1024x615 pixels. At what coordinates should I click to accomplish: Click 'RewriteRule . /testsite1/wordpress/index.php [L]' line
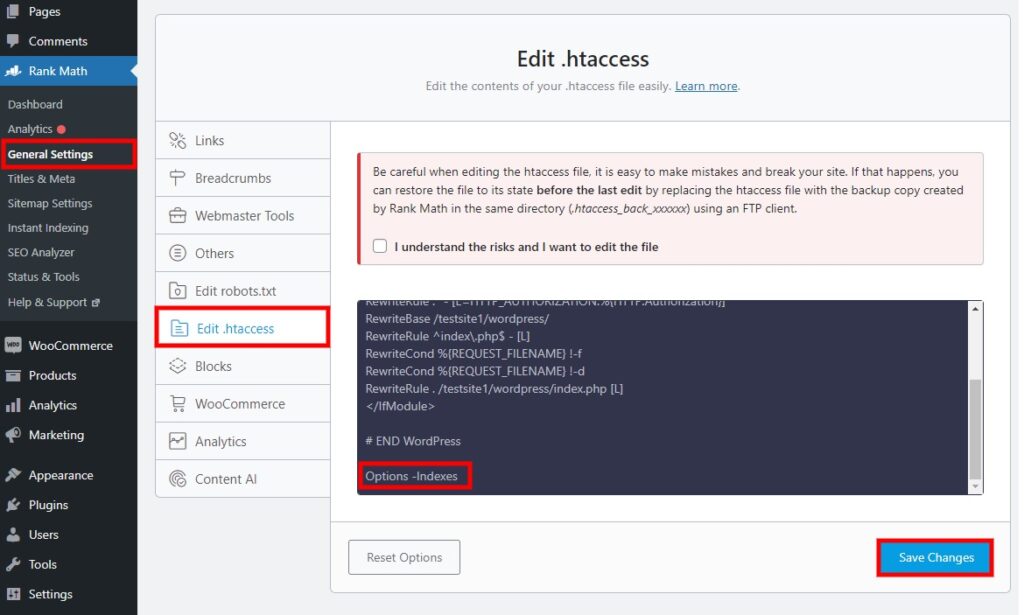[x=494, y=388]
